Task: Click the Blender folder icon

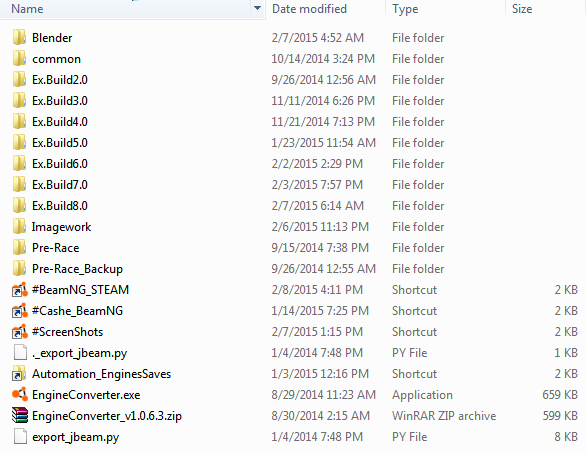Action: click(19, 37)
